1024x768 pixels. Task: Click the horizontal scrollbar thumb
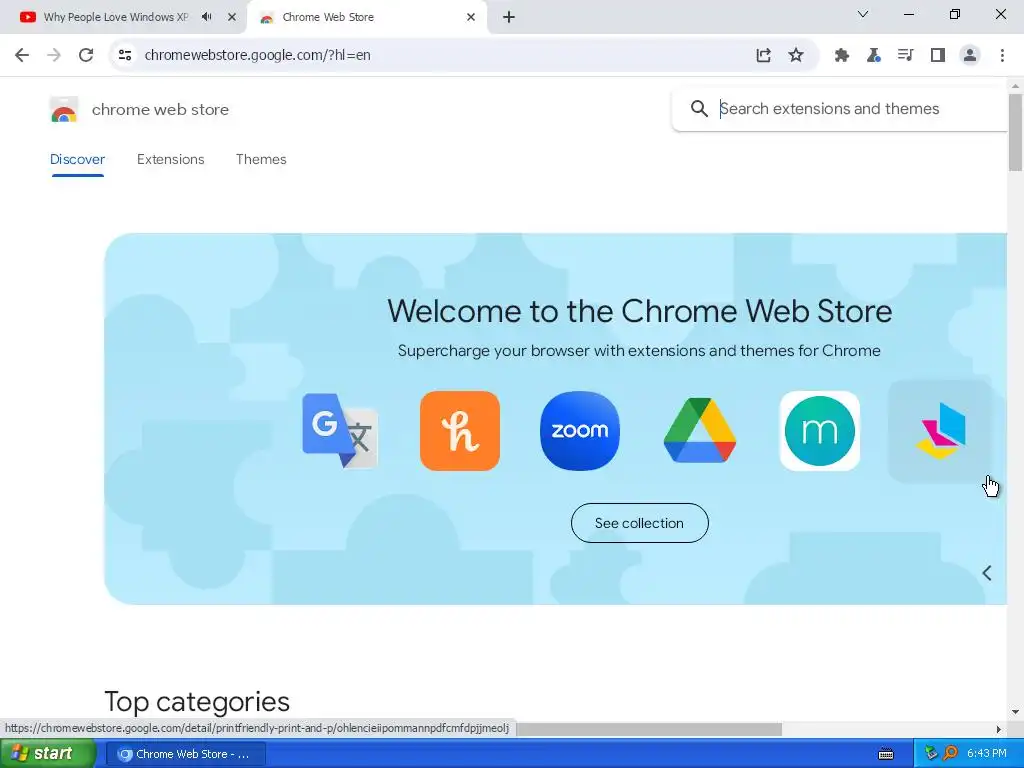(x=649, y=729)
